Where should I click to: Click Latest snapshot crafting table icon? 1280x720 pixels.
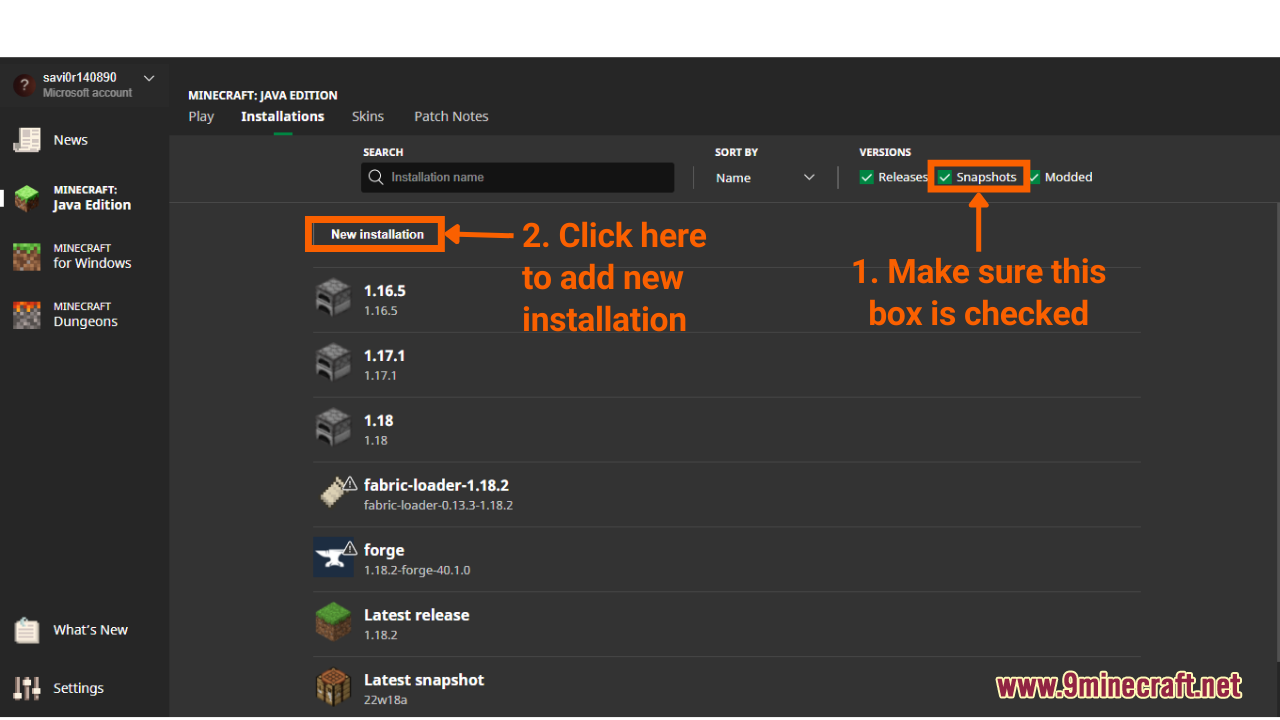[x=333, y=687]
